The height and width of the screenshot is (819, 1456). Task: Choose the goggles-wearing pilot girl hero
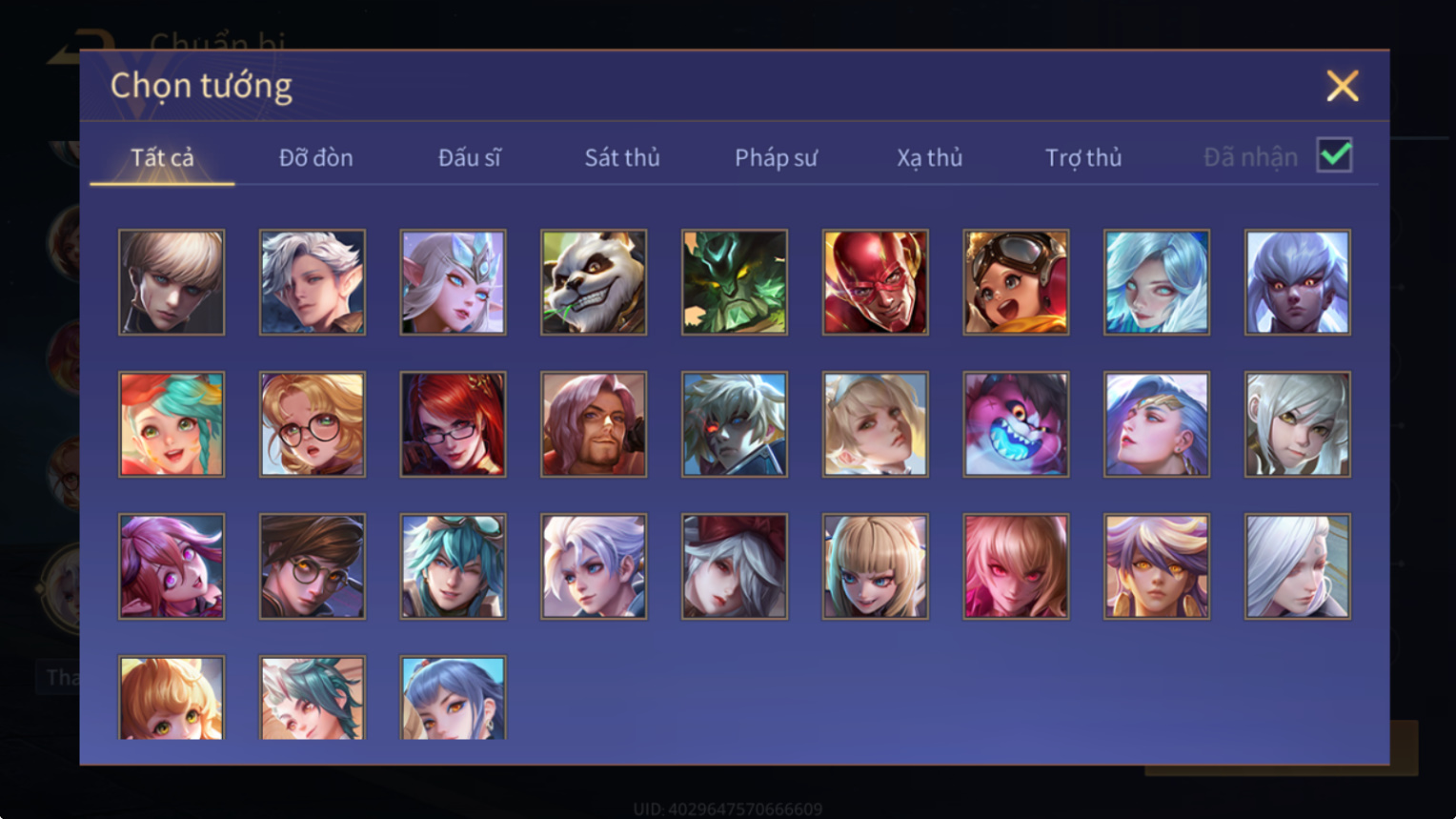1016,282
